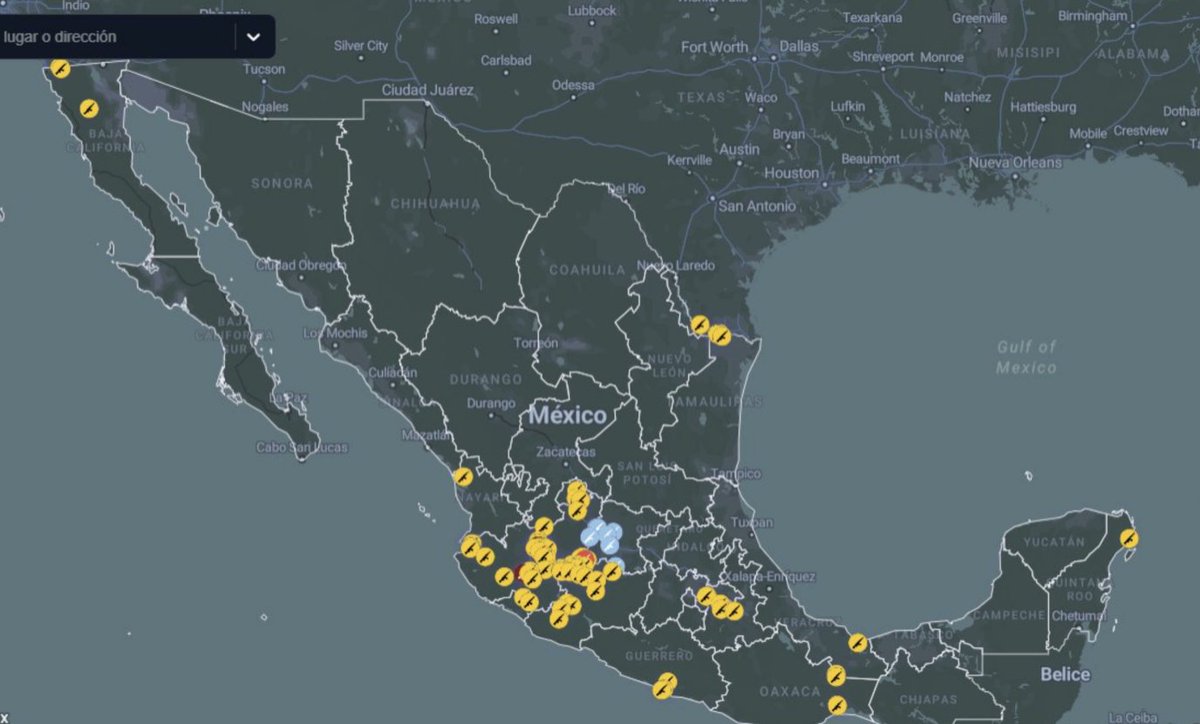Image resolution: width=1200 pixels, height=724 pixels.
Task: Open the gun marker on Quintana Roo's northeast tip
Action: click(x=1129, y=539)
